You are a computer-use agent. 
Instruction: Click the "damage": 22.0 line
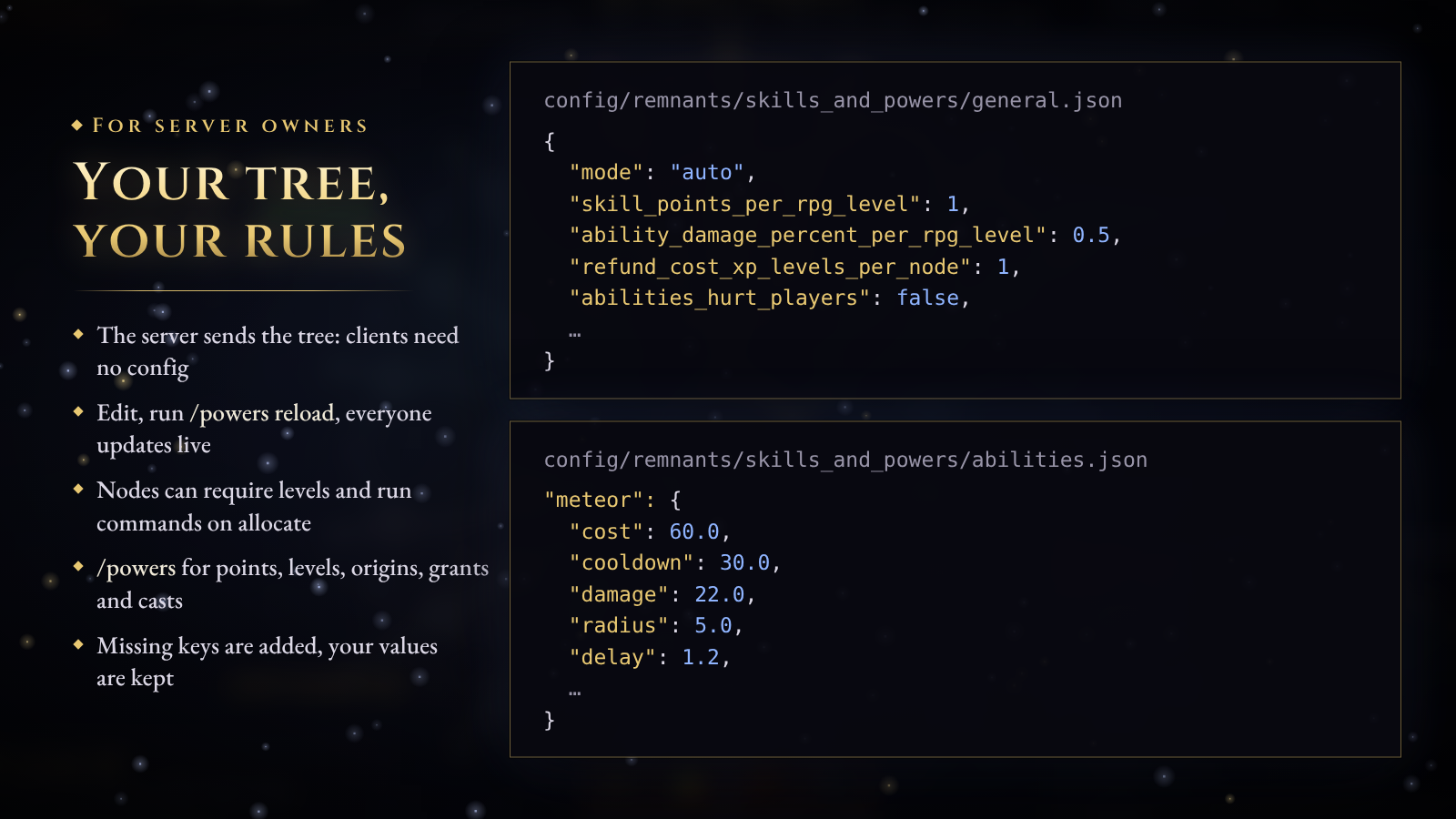tap(662, 594)
